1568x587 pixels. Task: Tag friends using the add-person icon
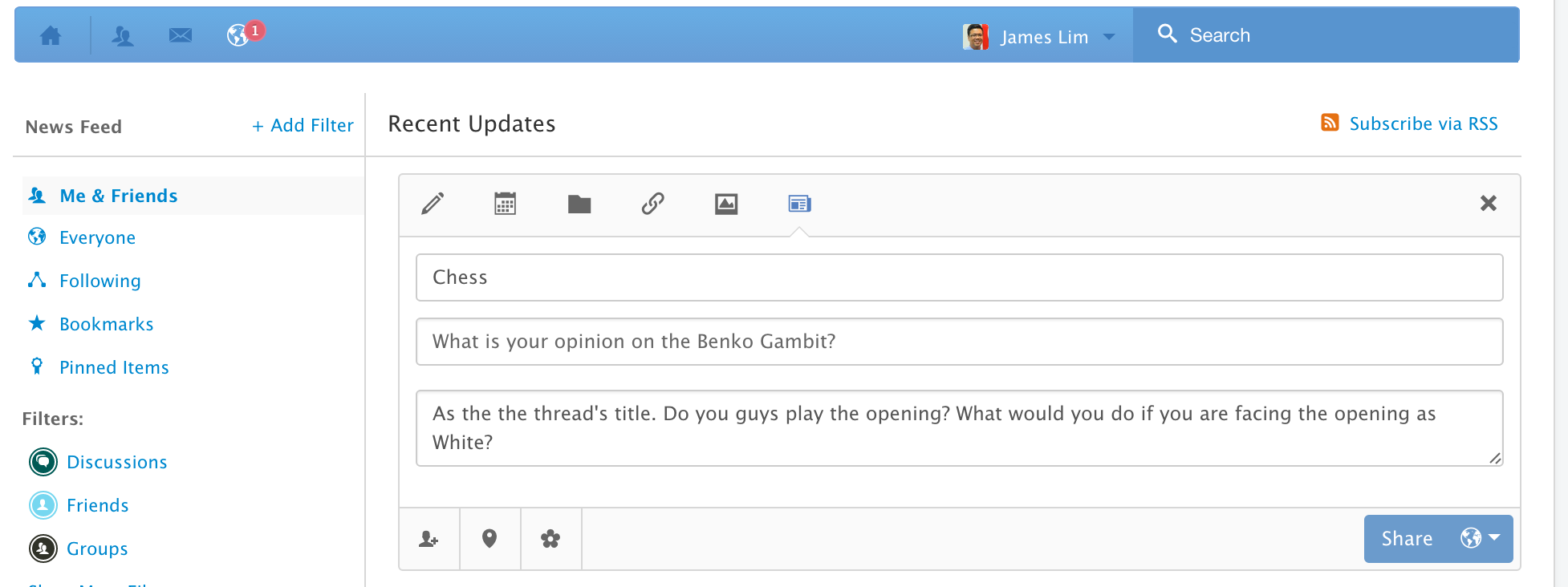pos(429,539)
